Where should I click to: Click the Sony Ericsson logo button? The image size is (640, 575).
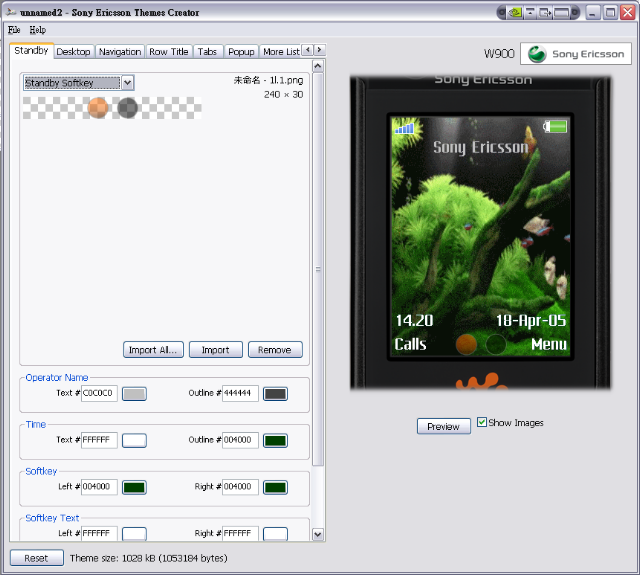pos(576,53)
